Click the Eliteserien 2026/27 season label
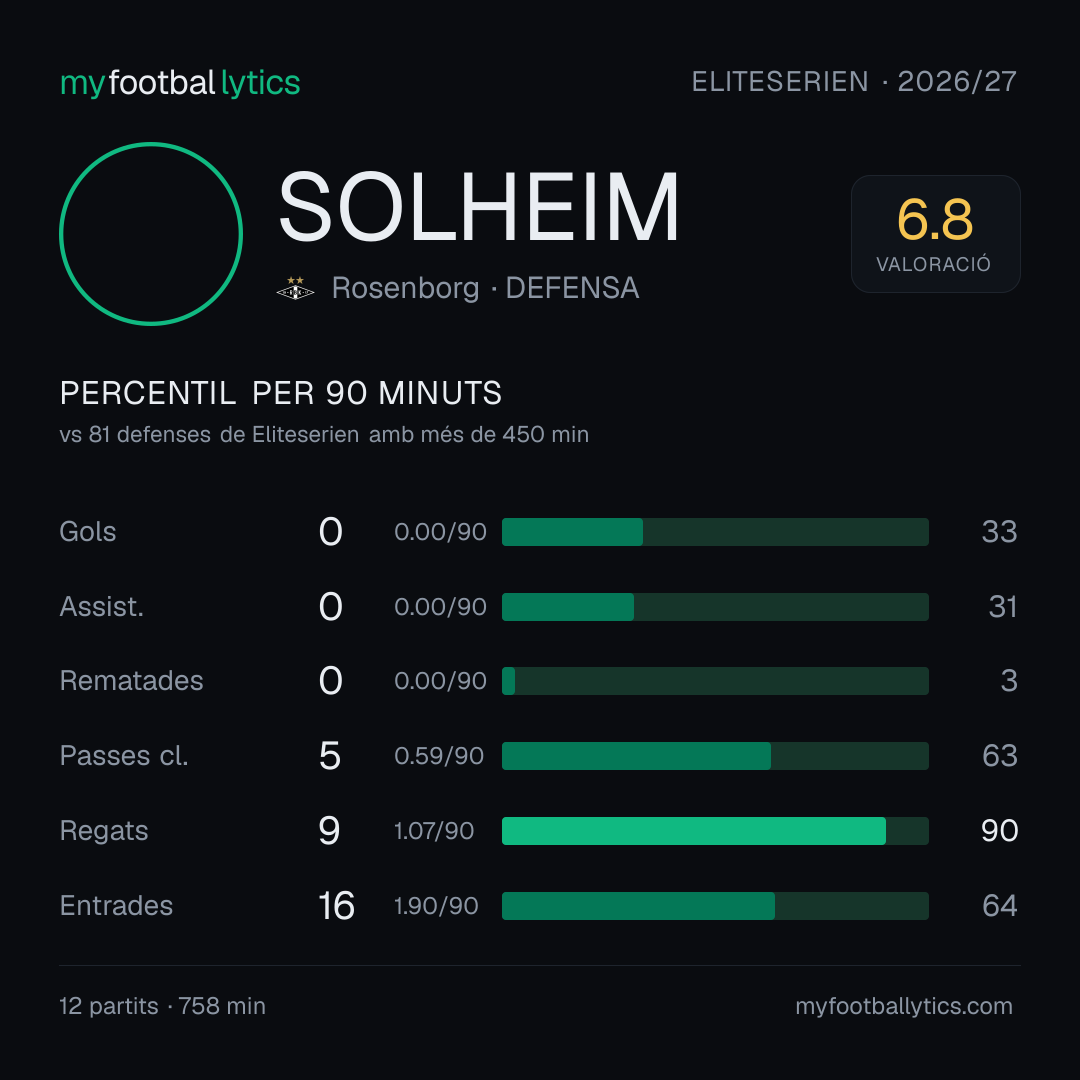This screenshot has height=1080, width=1080. pos(854,82)
